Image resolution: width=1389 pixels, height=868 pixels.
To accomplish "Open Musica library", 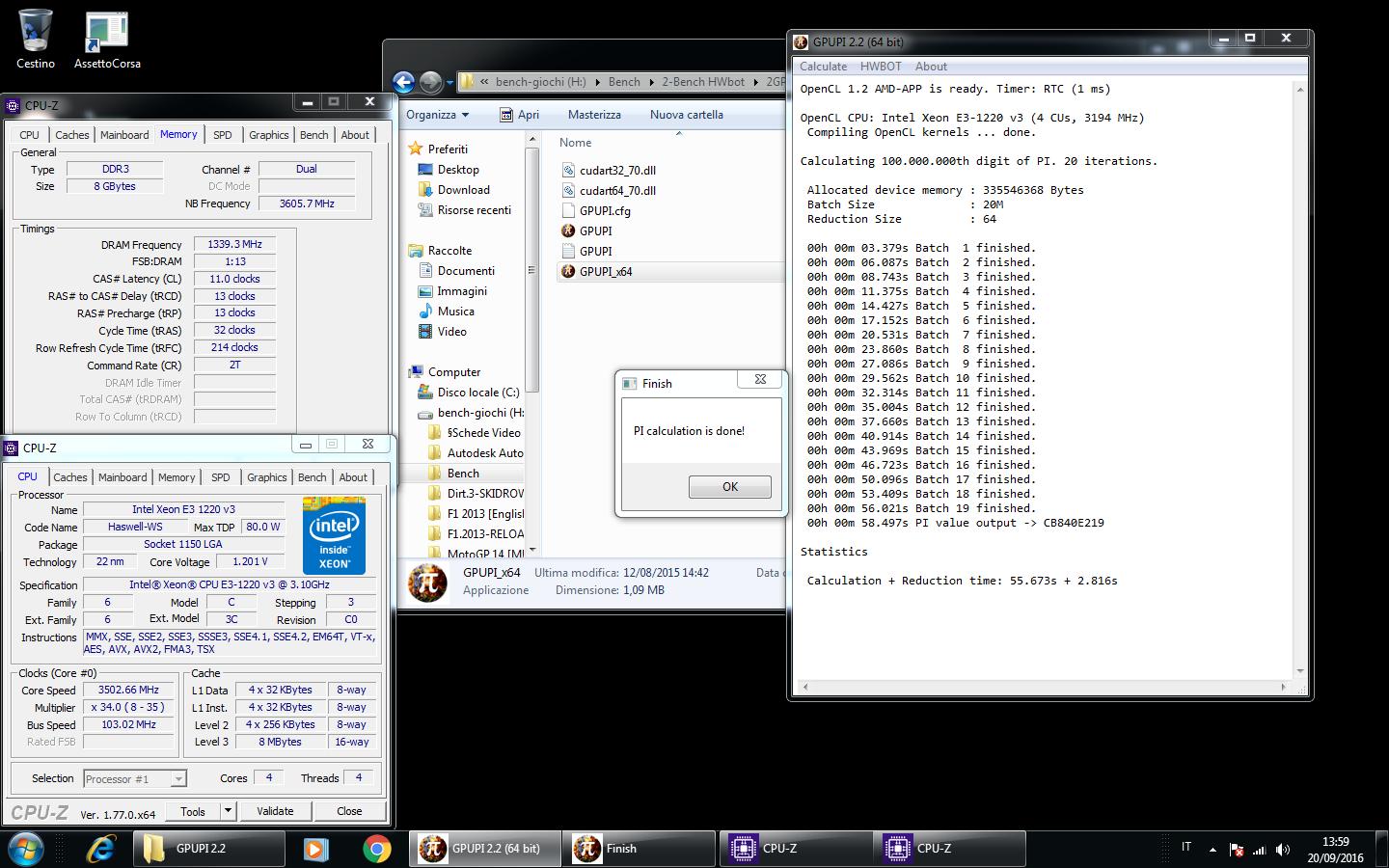I will (x=455, y=311).
